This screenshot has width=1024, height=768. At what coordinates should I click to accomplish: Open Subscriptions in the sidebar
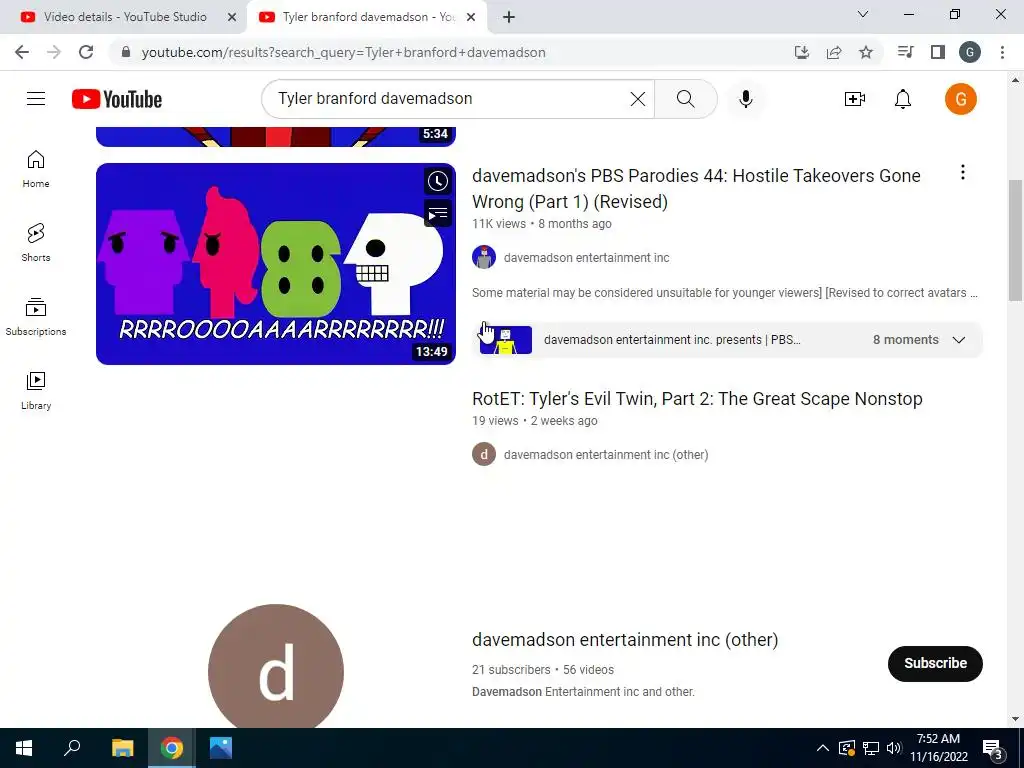[36, 316]
